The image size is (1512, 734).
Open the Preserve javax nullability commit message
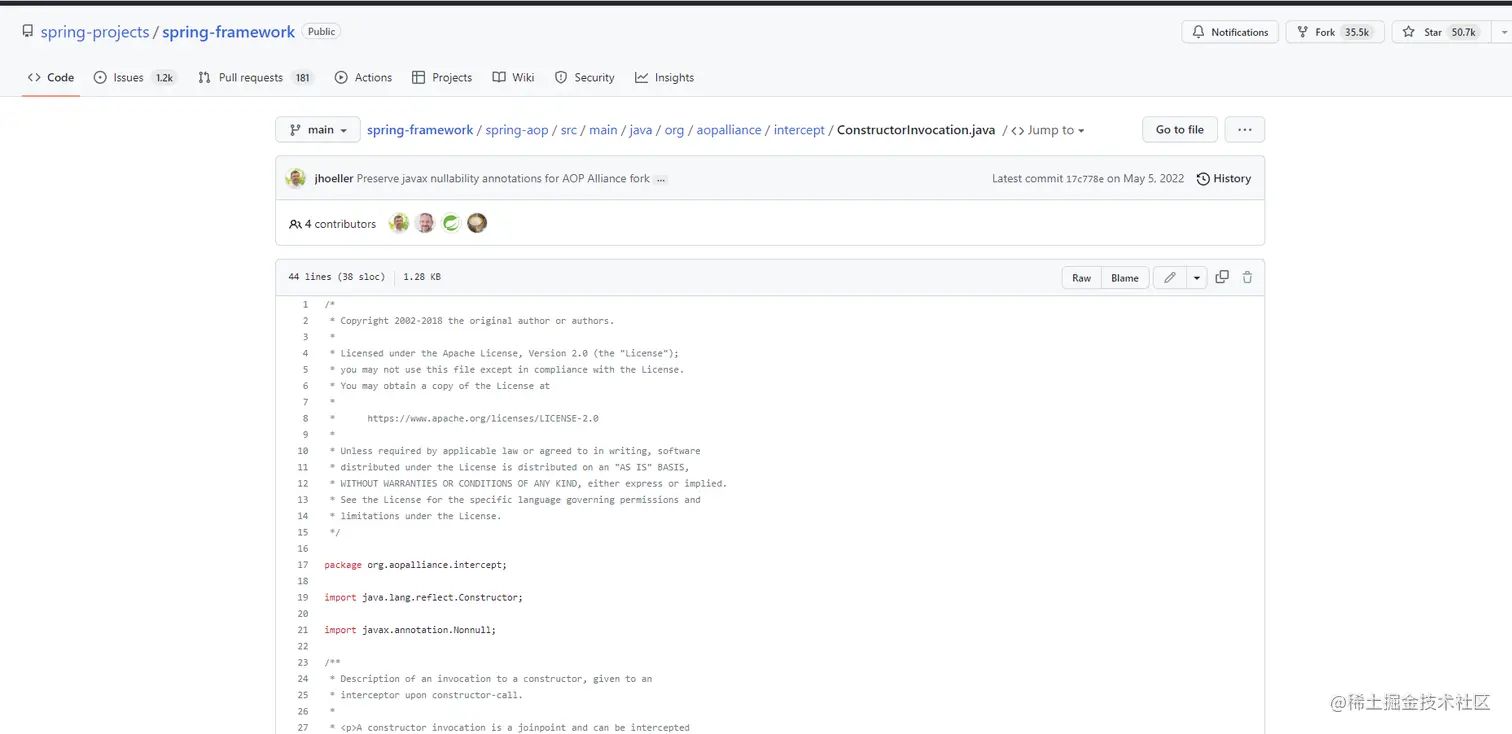pyautogui.click(x=503, y=179)
